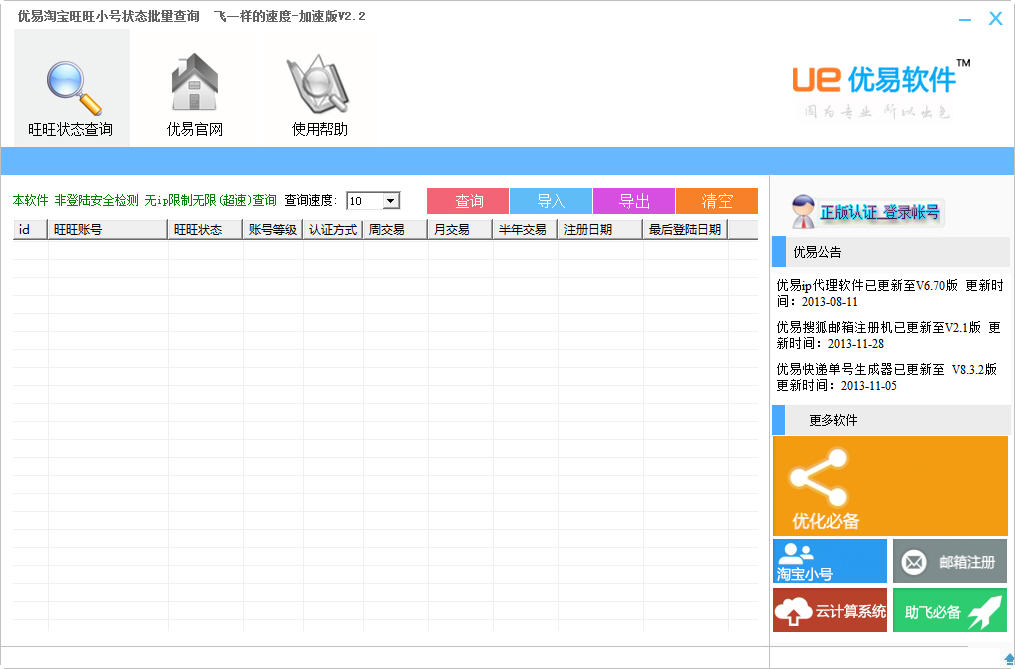Open the 优易ip代理软件 update announcement

pyautogui.click(x=890, y=293)
